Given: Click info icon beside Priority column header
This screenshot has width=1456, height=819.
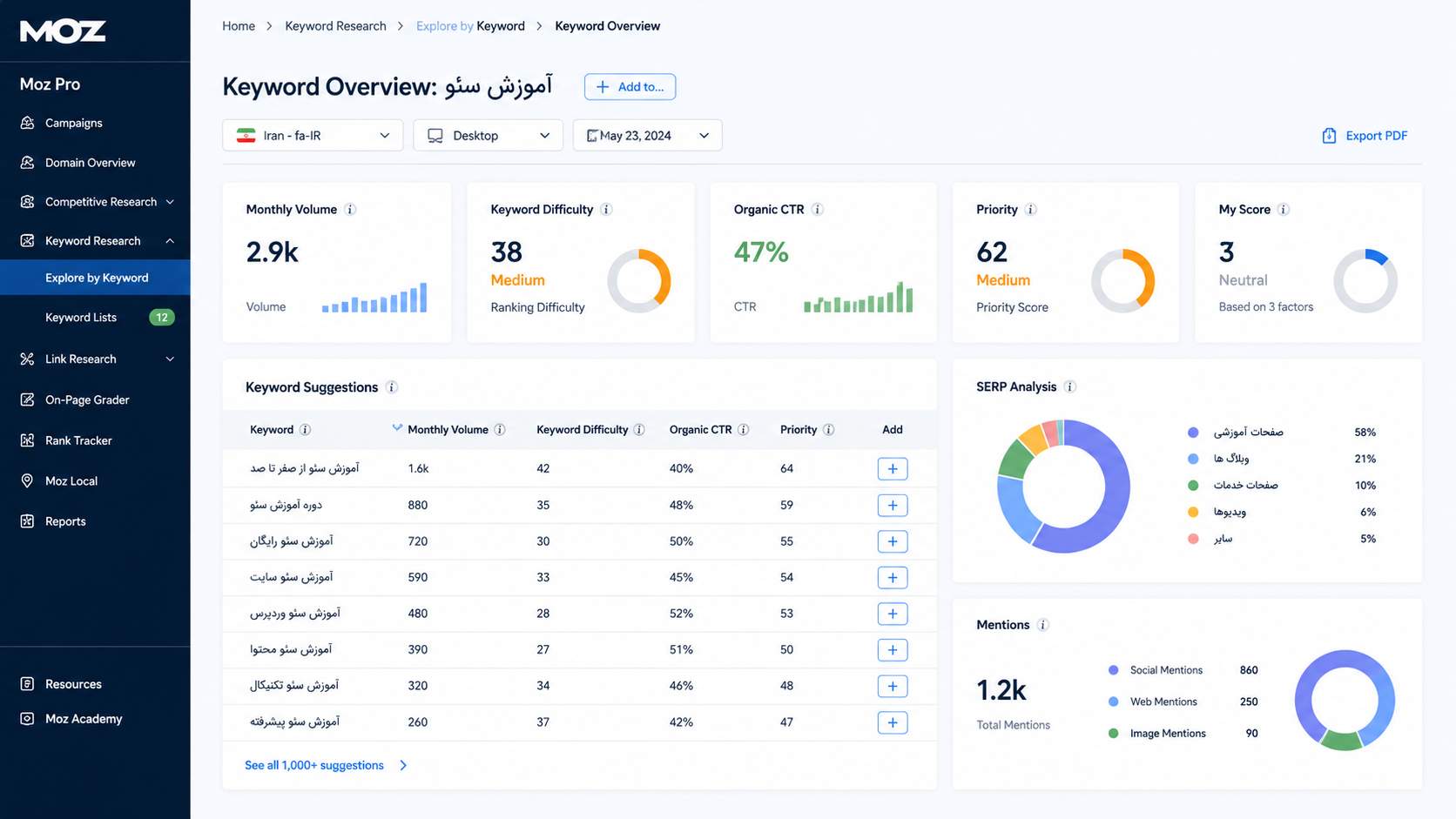Looking at the screenshot, I should pos(828,430).
